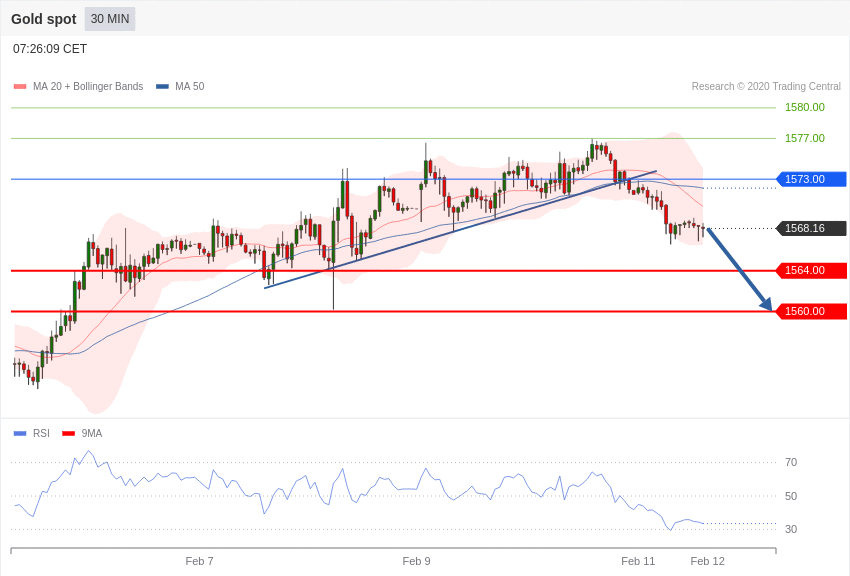Click the Feb 7 date label
The image size is (850, 576).
[x=199, y=561]
